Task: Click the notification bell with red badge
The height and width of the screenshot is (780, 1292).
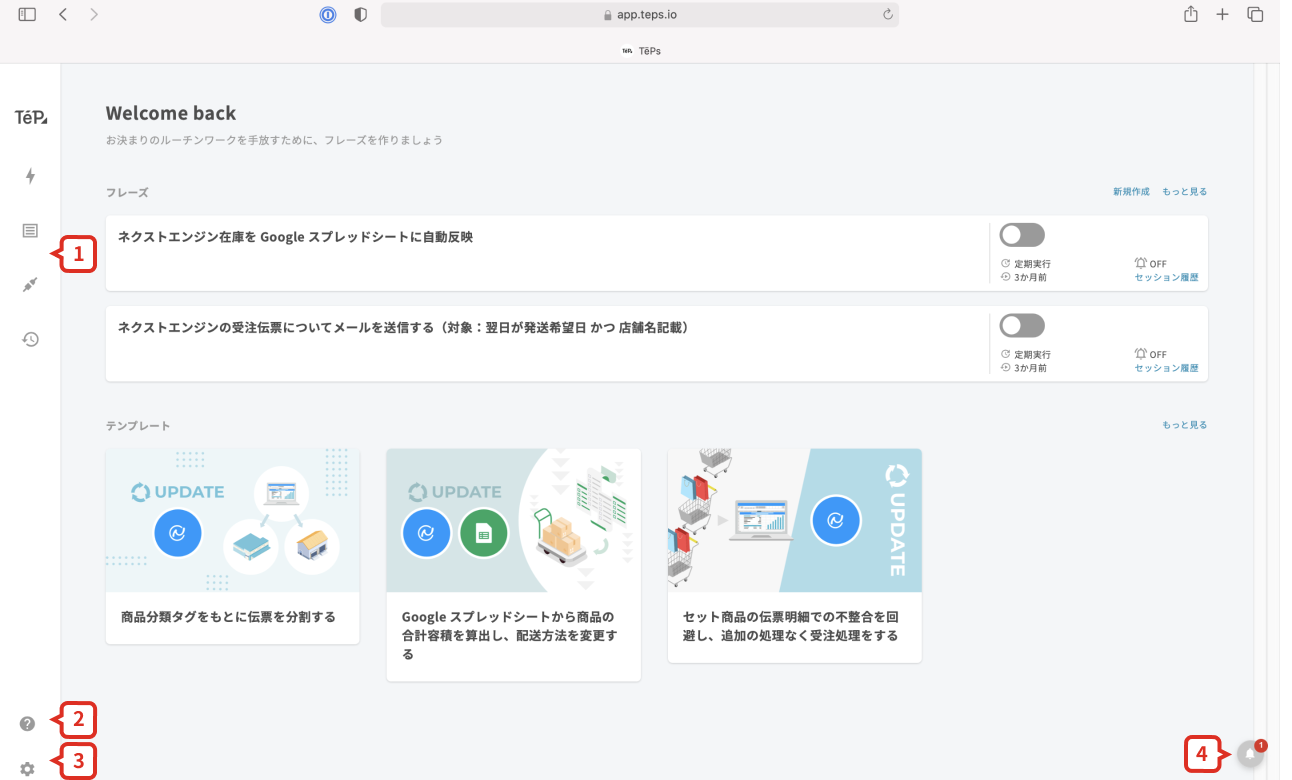Action: [x=1250, y=754]
